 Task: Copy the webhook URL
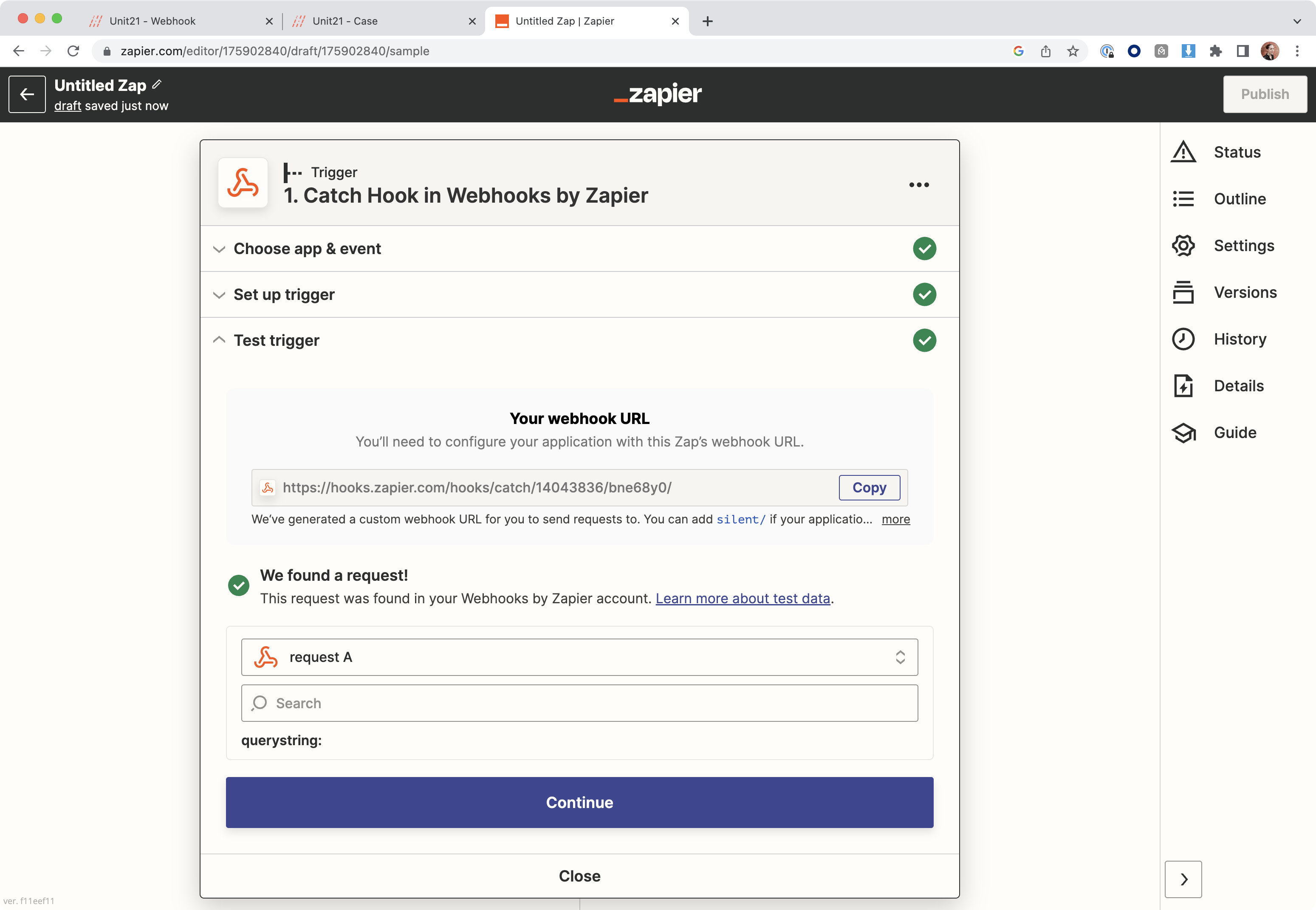coord(869,488)
